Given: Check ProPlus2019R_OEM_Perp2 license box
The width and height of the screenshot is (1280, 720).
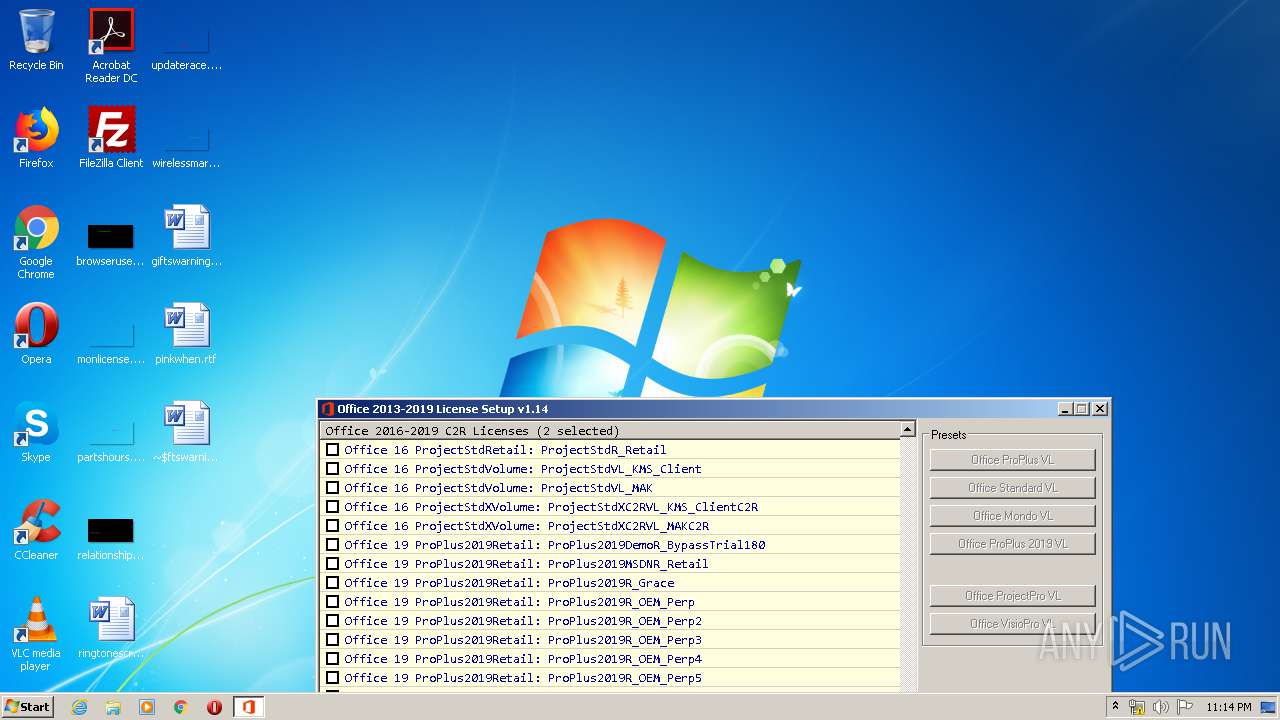Looking at the screenshot, I should (333, 621).
